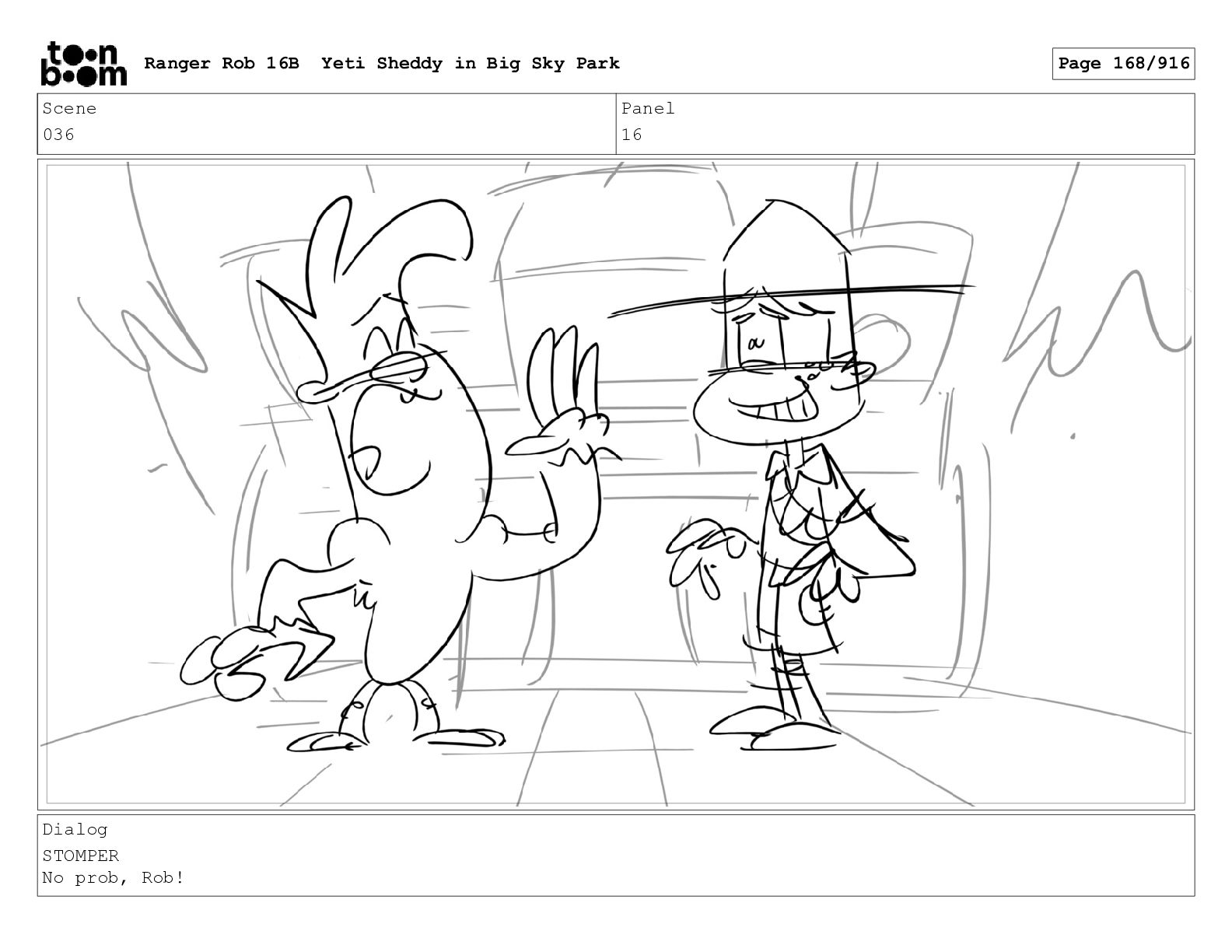Click the storyboard panel drawing
This screenshot has width=1232, height=952.
[x=616, y=484]
